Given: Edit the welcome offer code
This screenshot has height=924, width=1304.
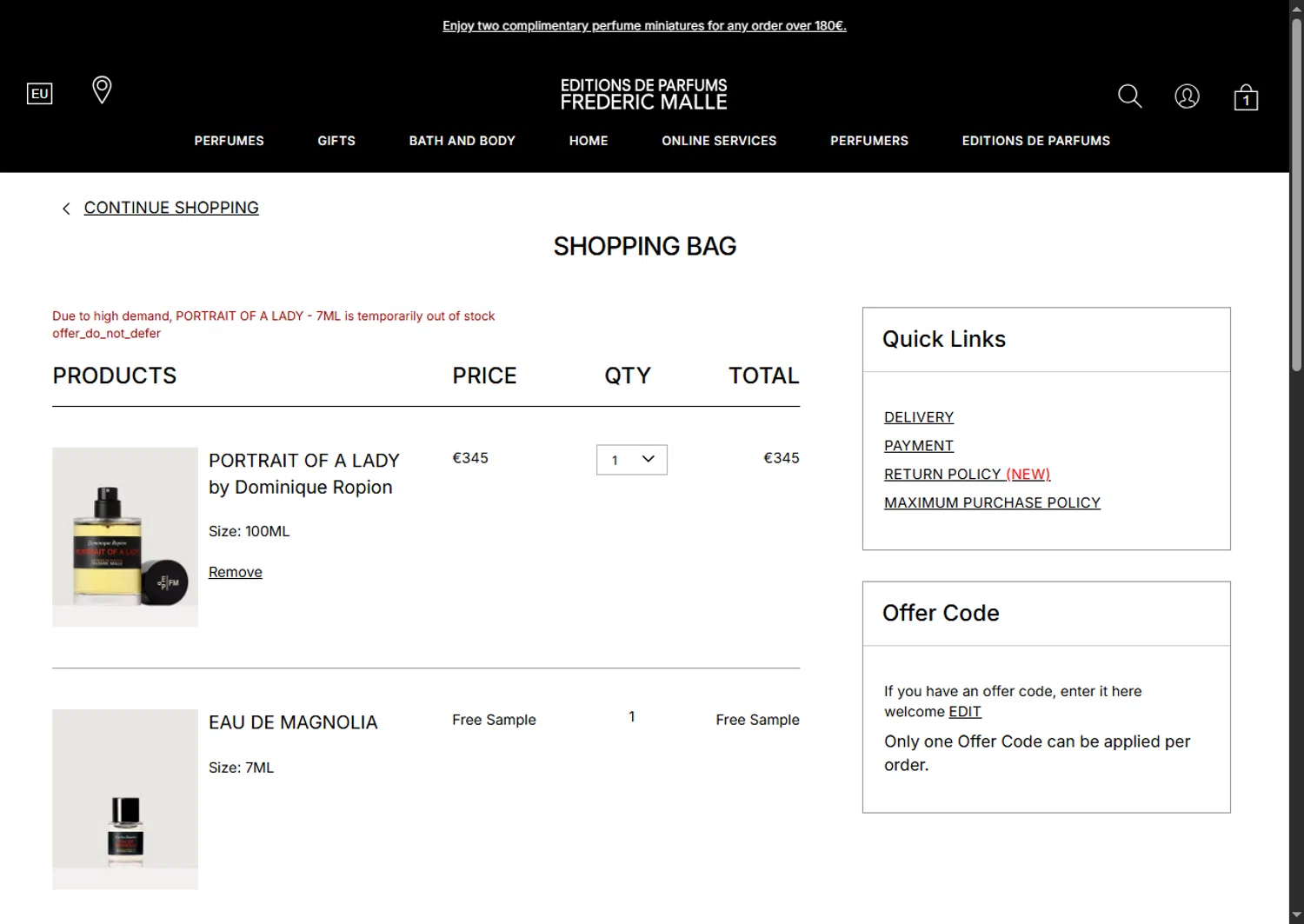Looking at the screenshot, I should pos(965,712).
